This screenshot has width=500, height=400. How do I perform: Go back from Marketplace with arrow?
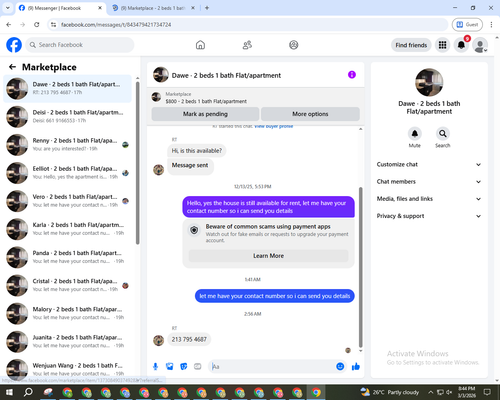point(12,67)
